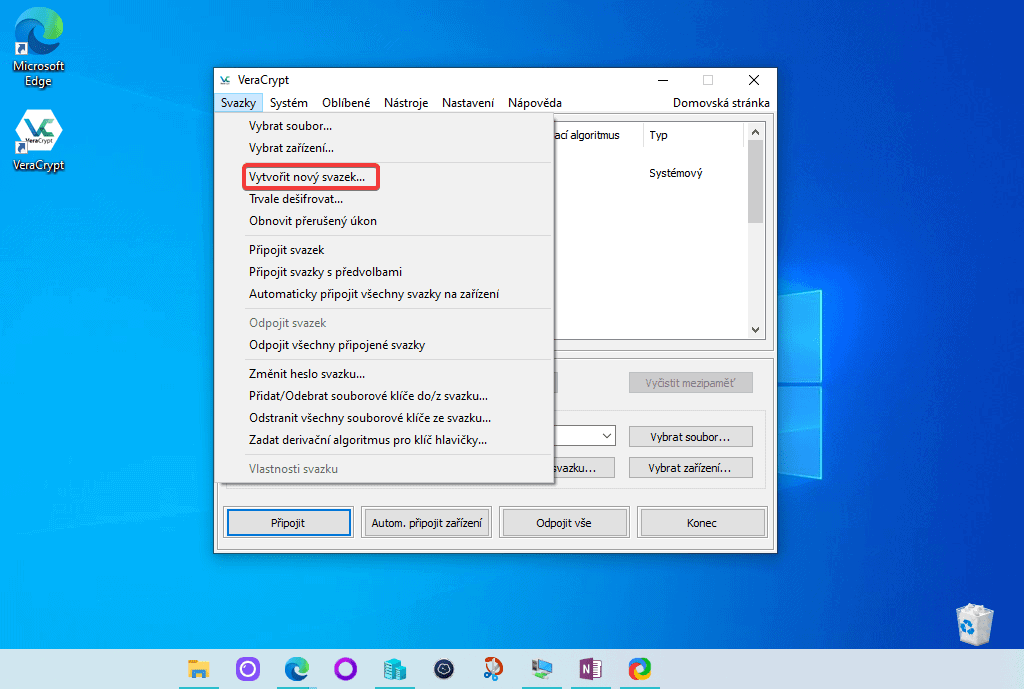Open File Explorer from the taskbar
The width and height of the screenshot is (1024, 689).
199,669
